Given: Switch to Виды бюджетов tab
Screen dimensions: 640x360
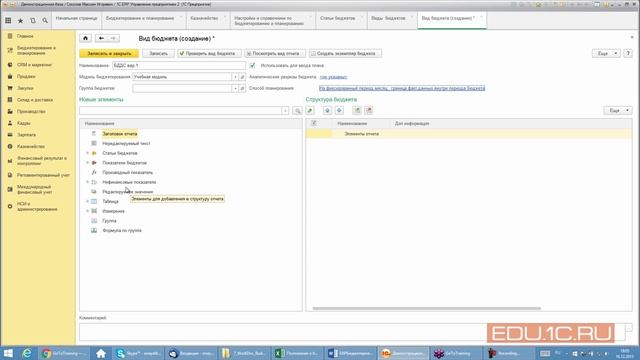Looking at the screenshot, I should click(392, 20).
